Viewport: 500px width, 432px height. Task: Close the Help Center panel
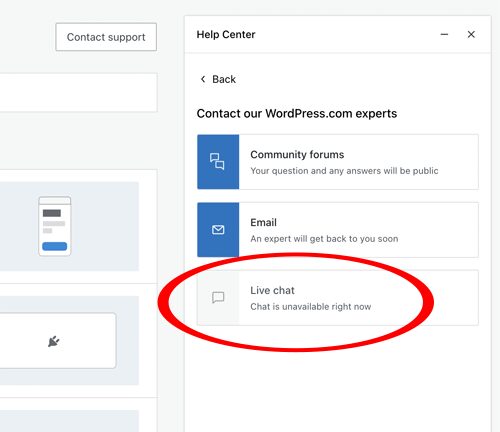tap(471, 34)
